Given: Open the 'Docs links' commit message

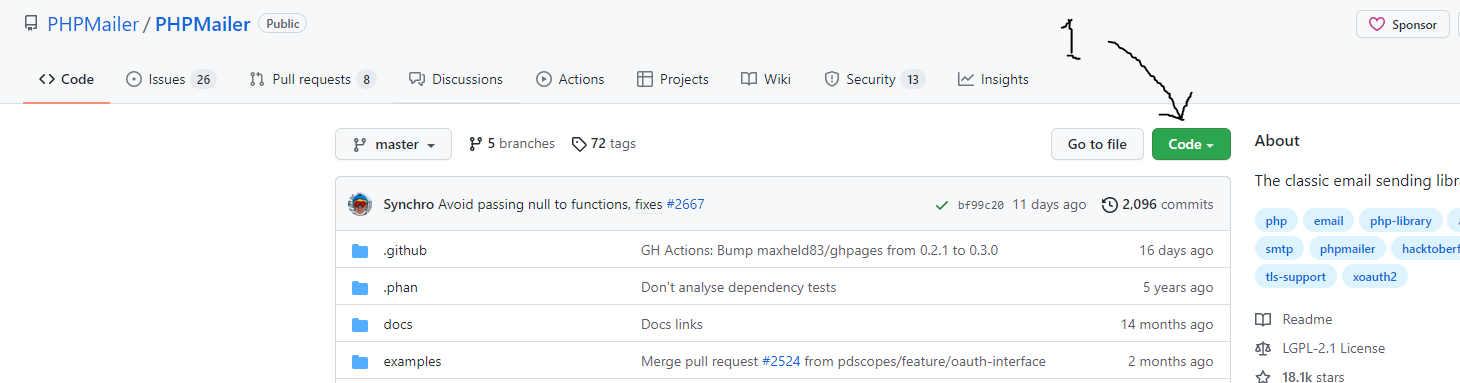Looking at the screenshot, I should (672, 324).
